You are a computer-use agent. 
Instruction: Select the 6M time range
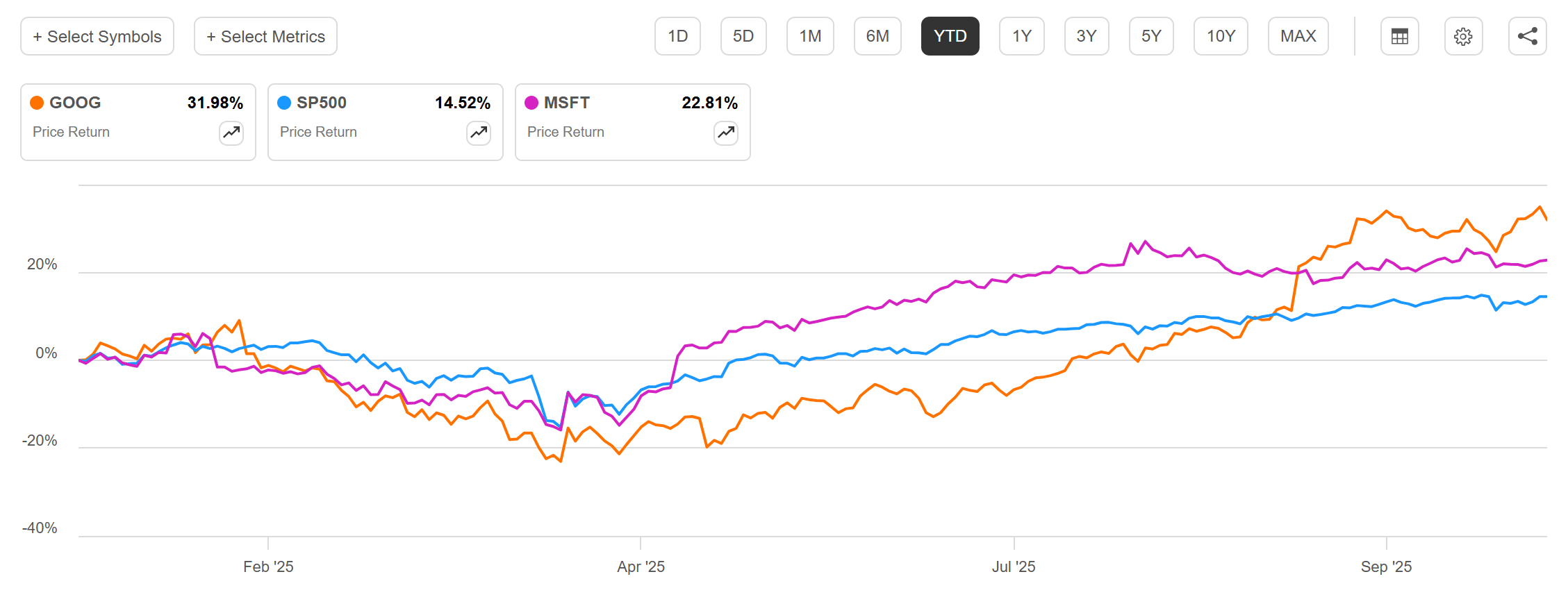click(877, 36)
